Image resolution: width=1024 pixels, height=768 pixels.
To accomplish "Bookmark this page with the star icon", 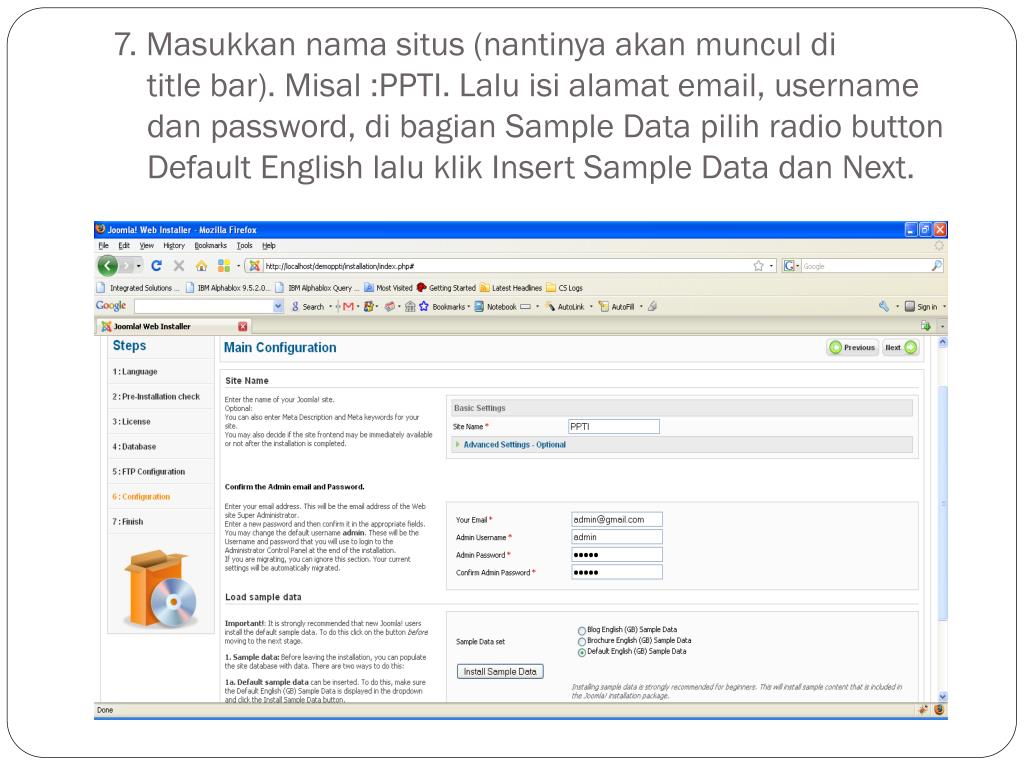I will [758, 266].
